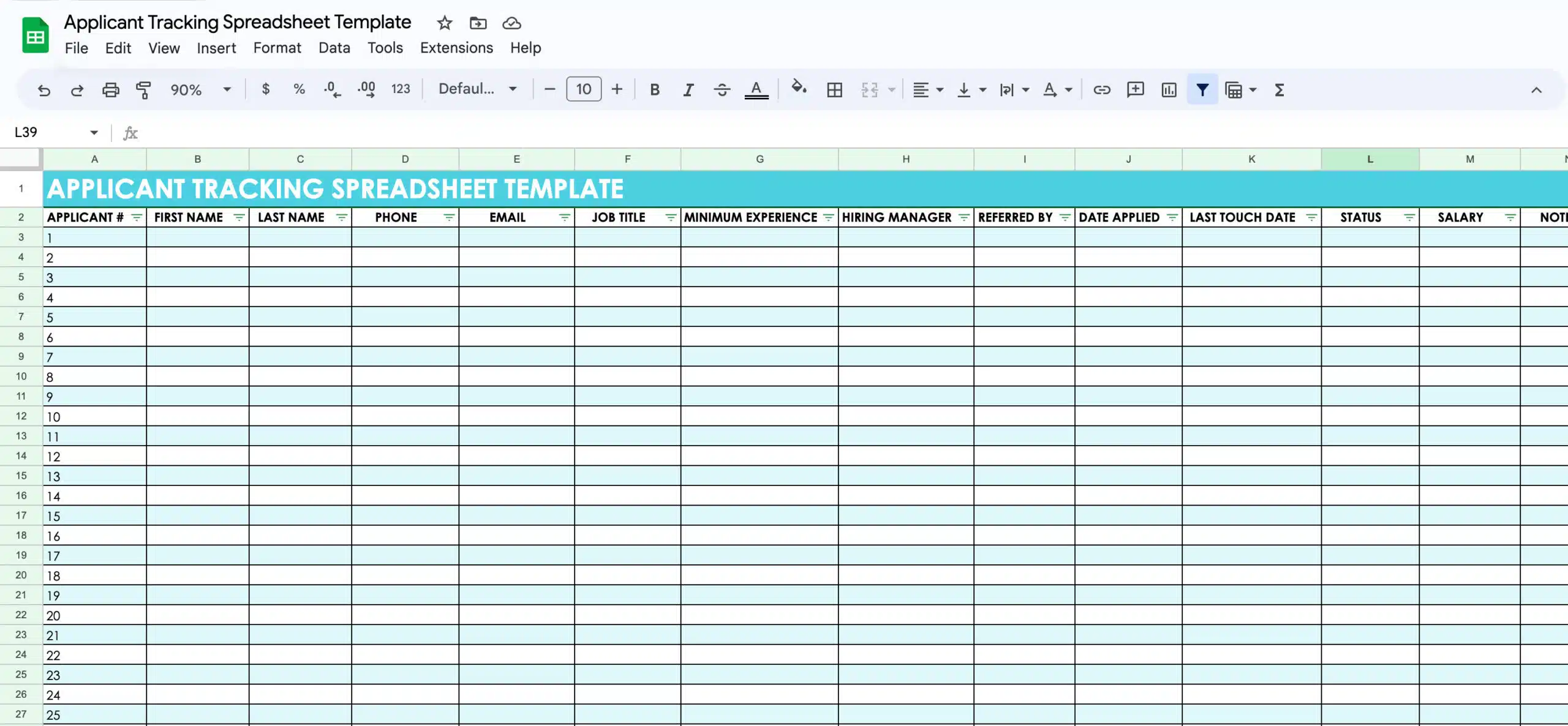Open filter for STATUS column
This screenshot has width=1568, height=726.
click(1409, 217)
